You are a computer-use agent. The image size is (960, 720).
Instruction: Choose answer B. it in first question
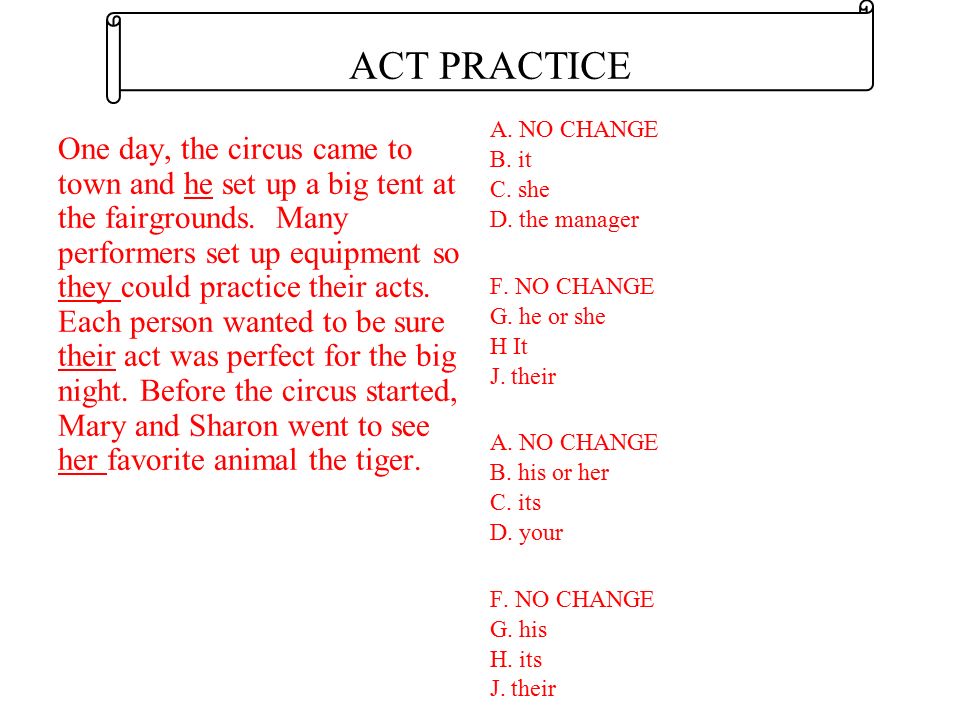point(511,160)
